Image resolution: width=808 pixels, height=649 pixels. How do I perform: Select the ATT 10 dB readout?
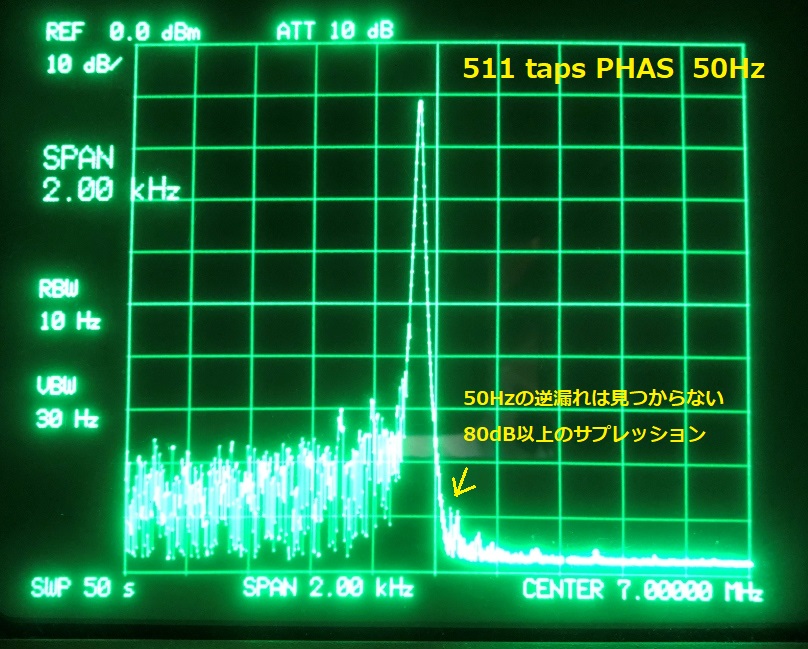click(x=334, y=31)
